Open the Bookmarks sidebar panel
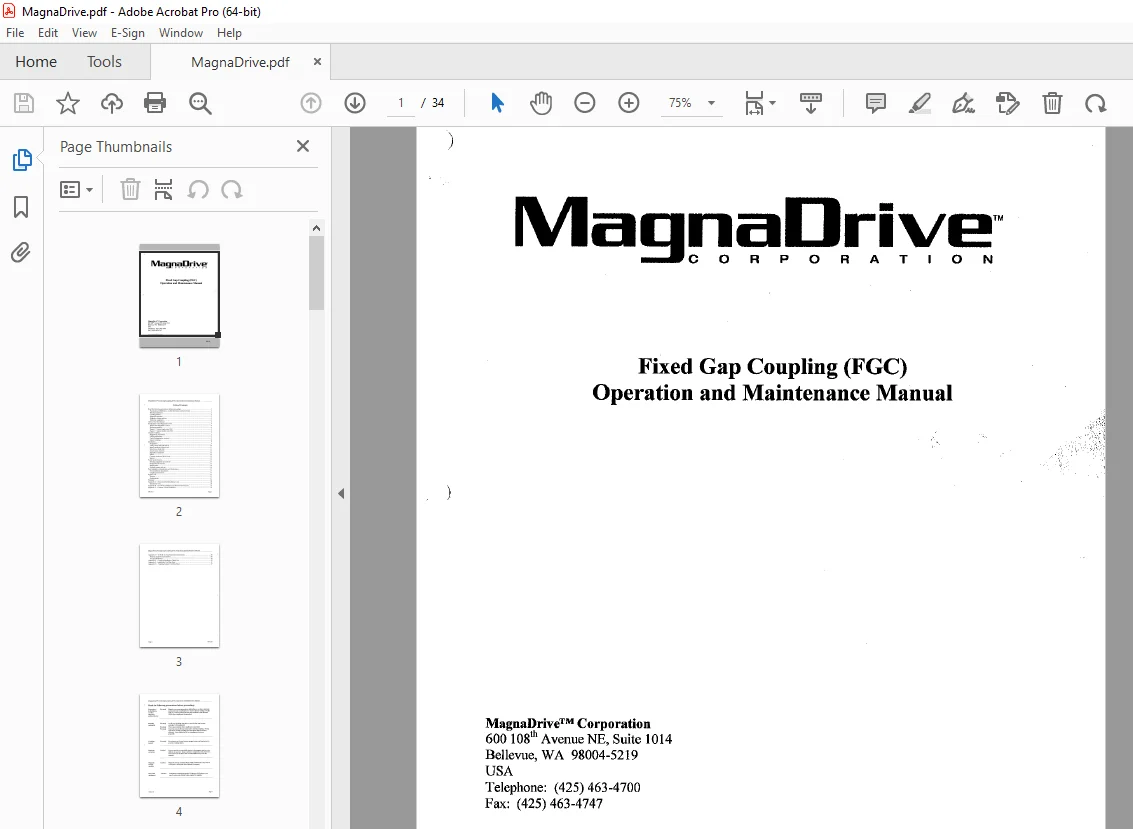The image size is (1133, 829). coord(21,207)
